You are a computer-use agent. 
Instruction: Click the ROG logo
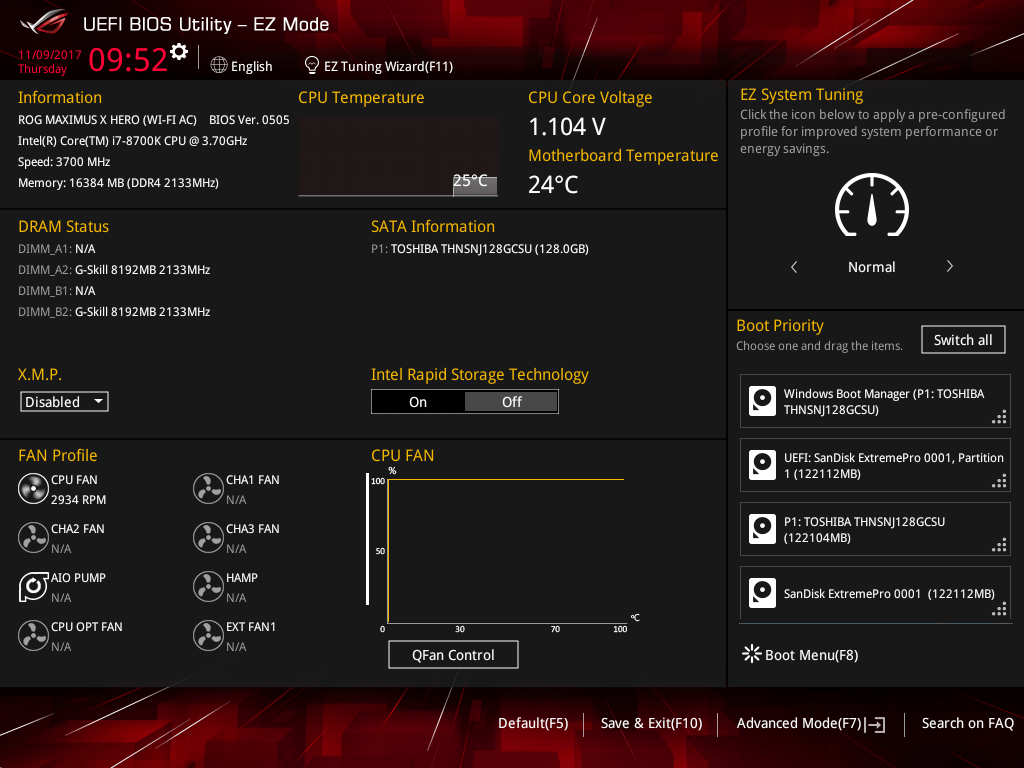click(43, 22)
